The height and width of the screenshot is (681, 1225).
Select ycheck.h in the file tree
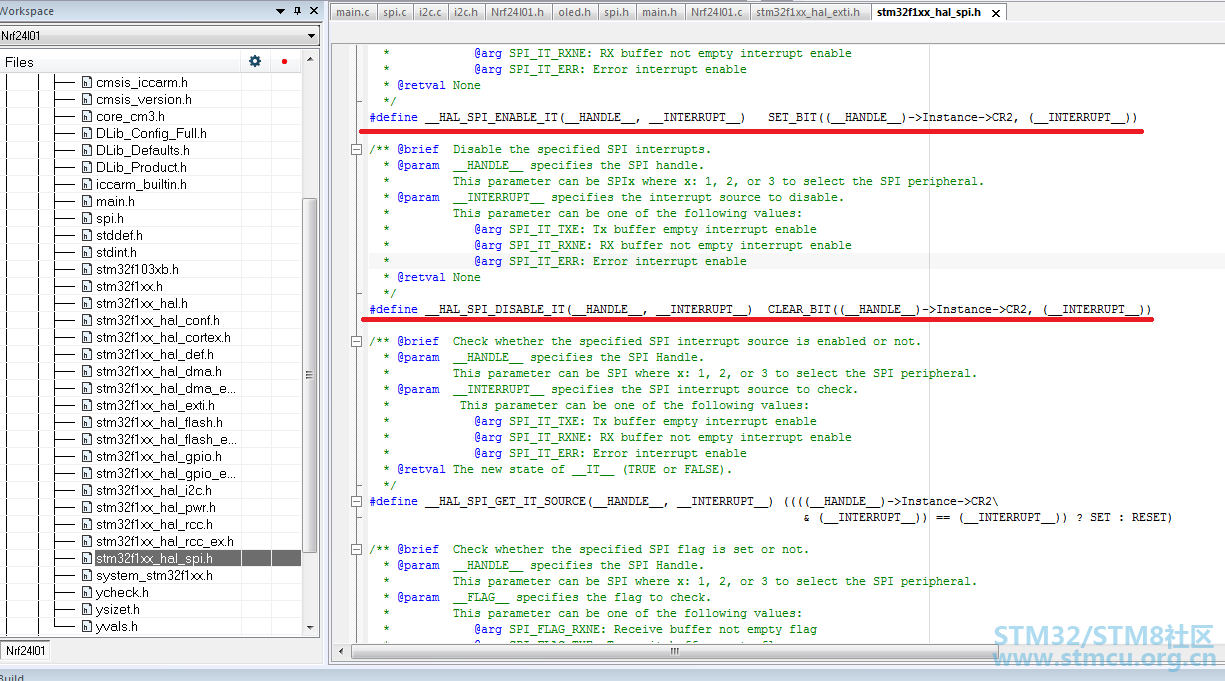coord(122,592)
